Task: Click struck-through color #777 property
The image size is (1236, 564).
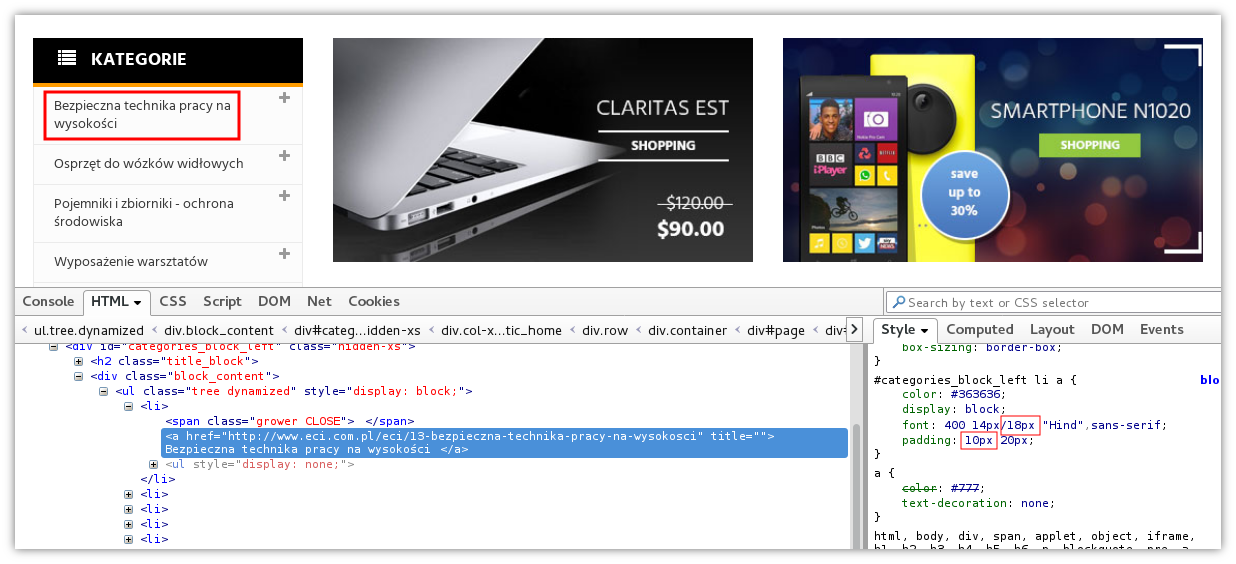Action: point(943,488)
